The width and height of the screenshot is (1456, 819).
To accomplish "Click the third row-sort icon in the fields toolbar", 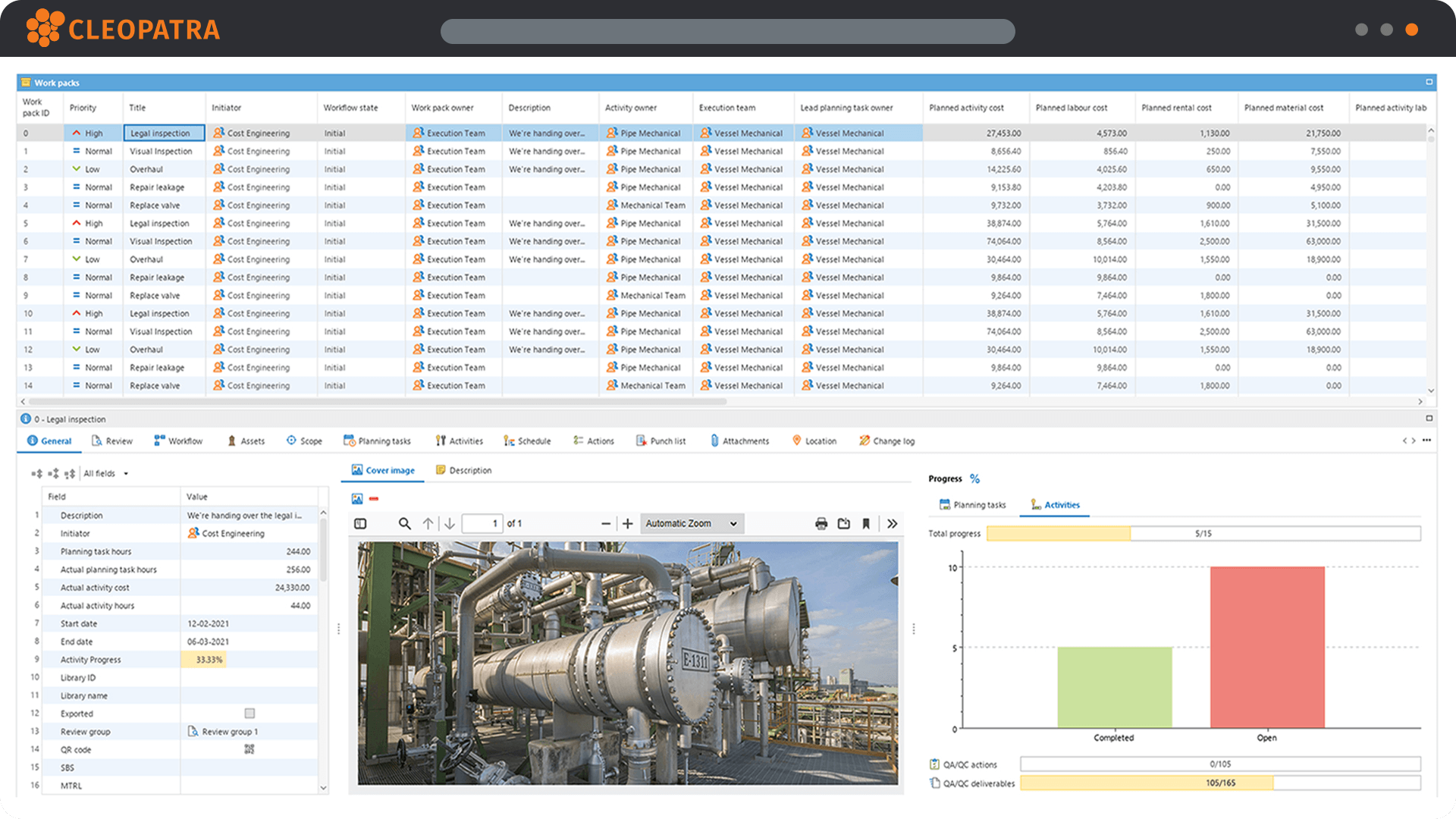I will [x=70, y=473].
